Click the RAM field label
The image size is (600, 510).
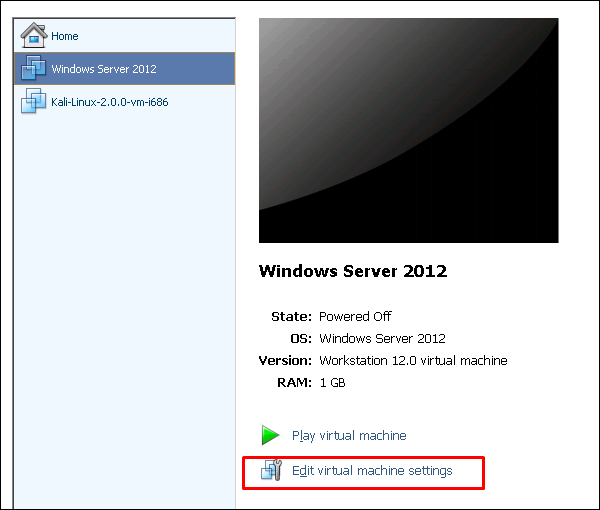pyautogui.click(x=297, y=383)
